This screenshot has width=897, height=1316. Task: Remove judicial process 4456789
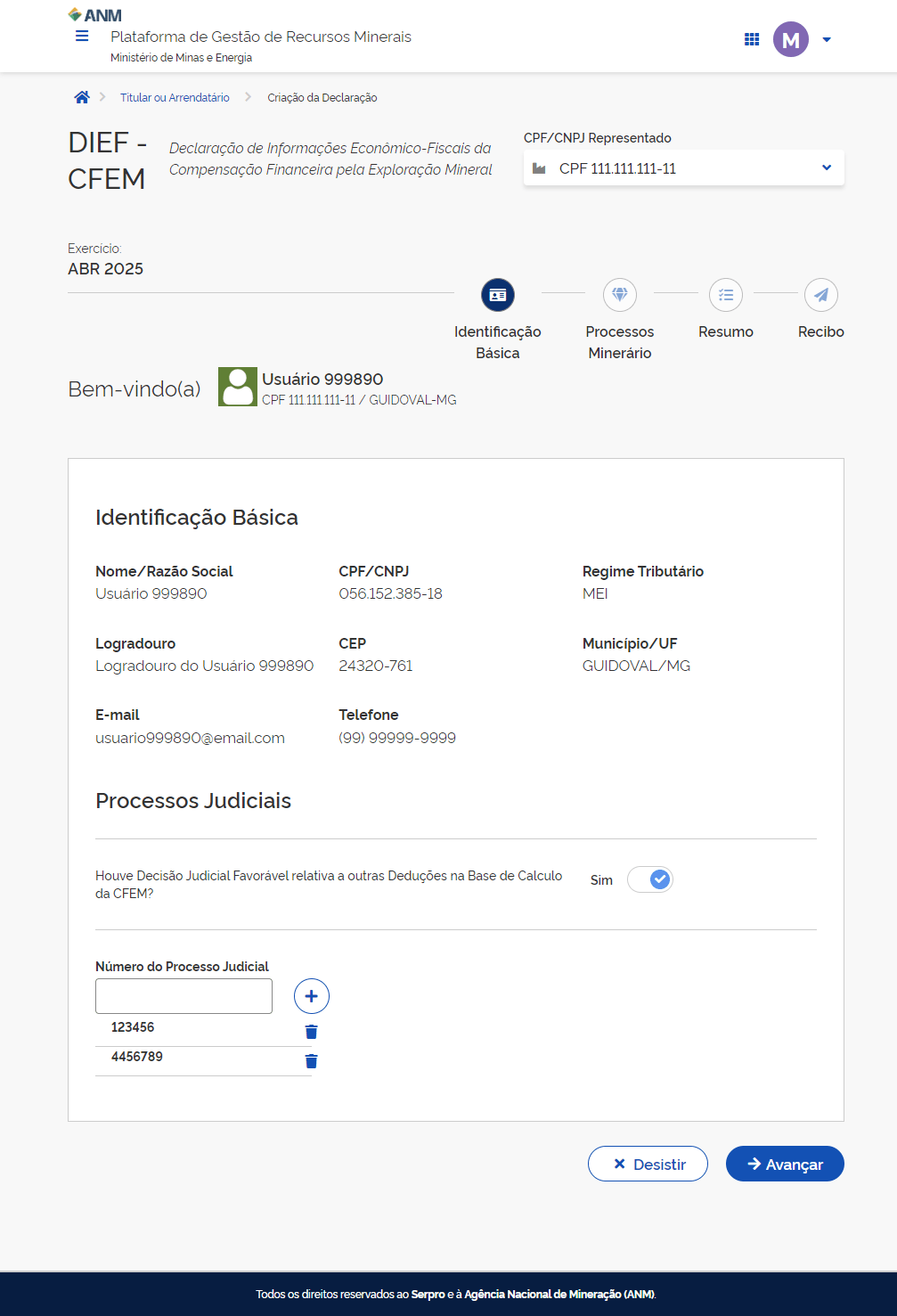[312, 1061]
